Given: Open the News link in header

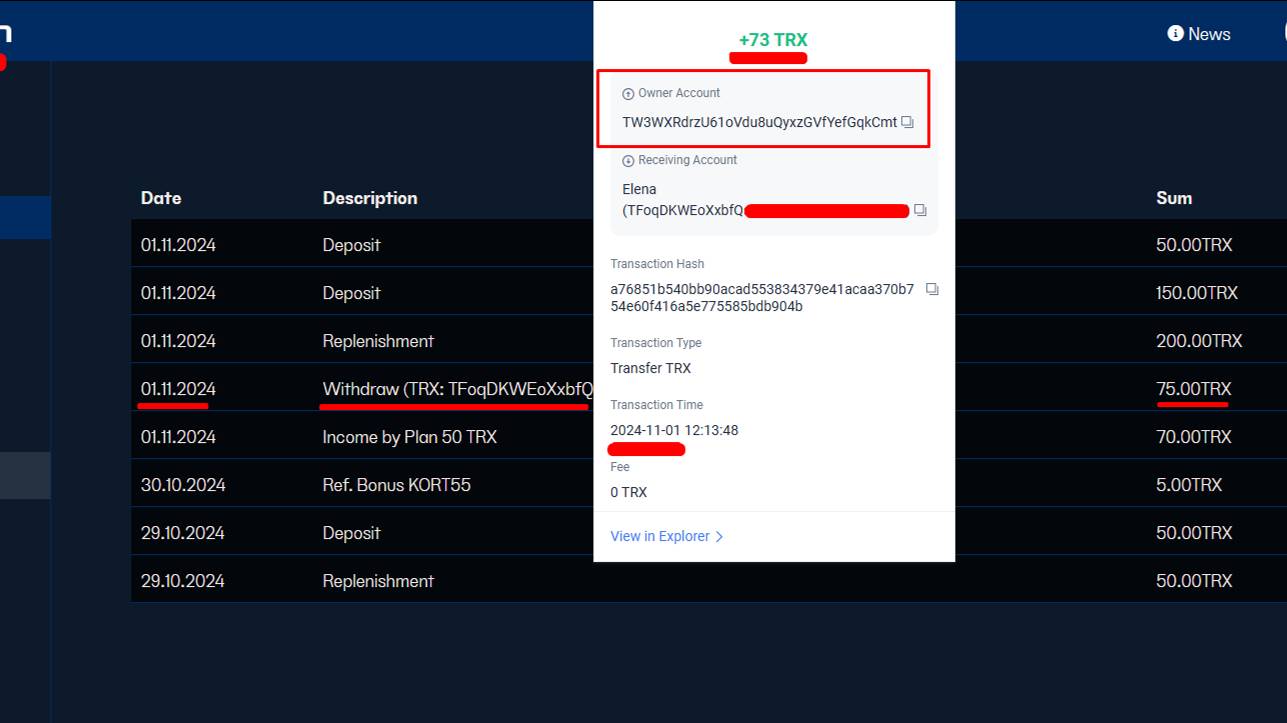Looking at the screenshot, I should point(1199,34).
